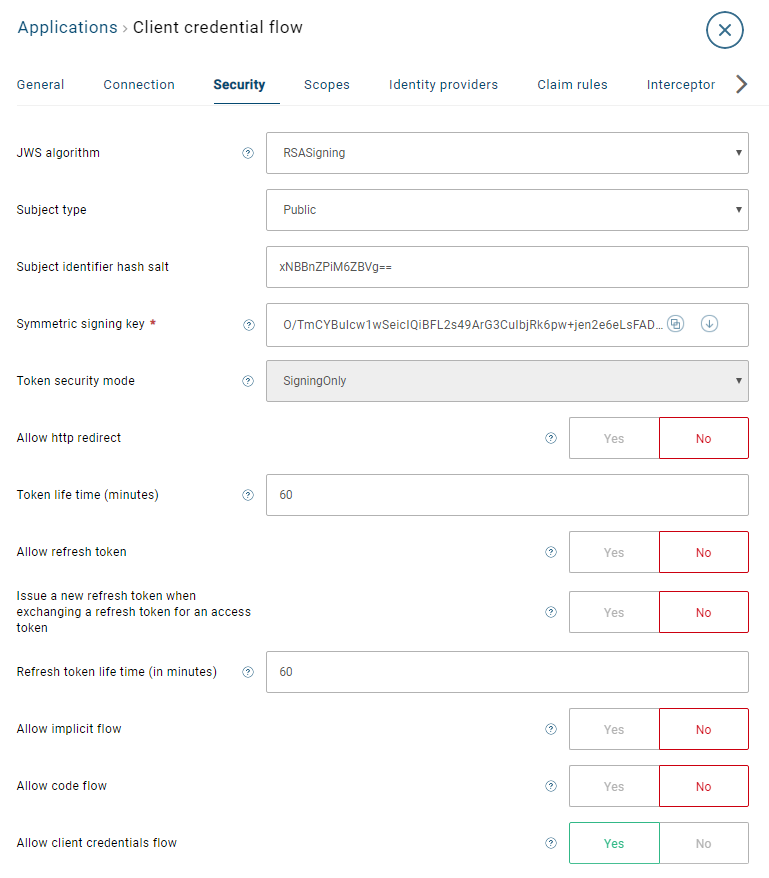The width and height of the screenshot is (769, 878).
Task: Edit the Token life time minutes field
Action: [507, 495]
